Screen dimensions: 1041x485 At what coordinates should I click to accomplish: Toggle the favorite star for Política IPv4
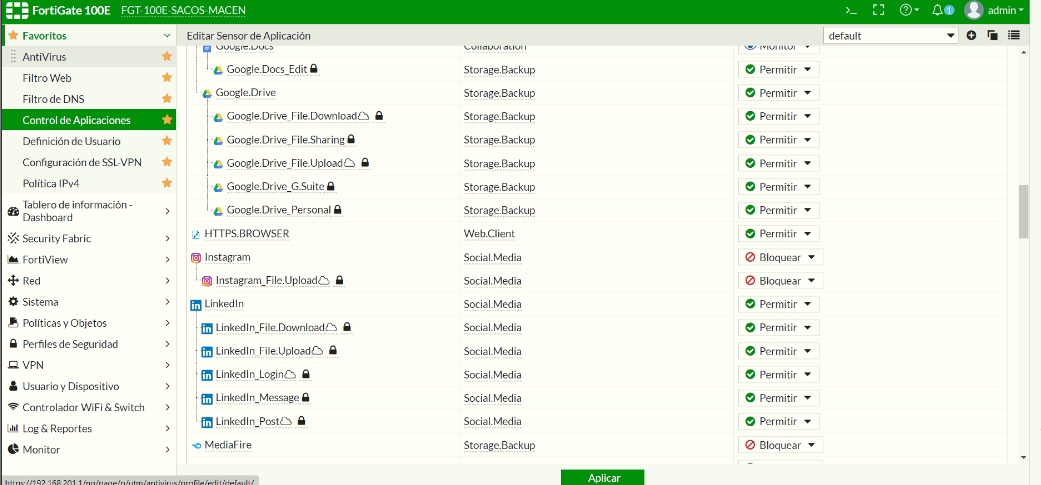pyautogui.click(x=167, y=183)
